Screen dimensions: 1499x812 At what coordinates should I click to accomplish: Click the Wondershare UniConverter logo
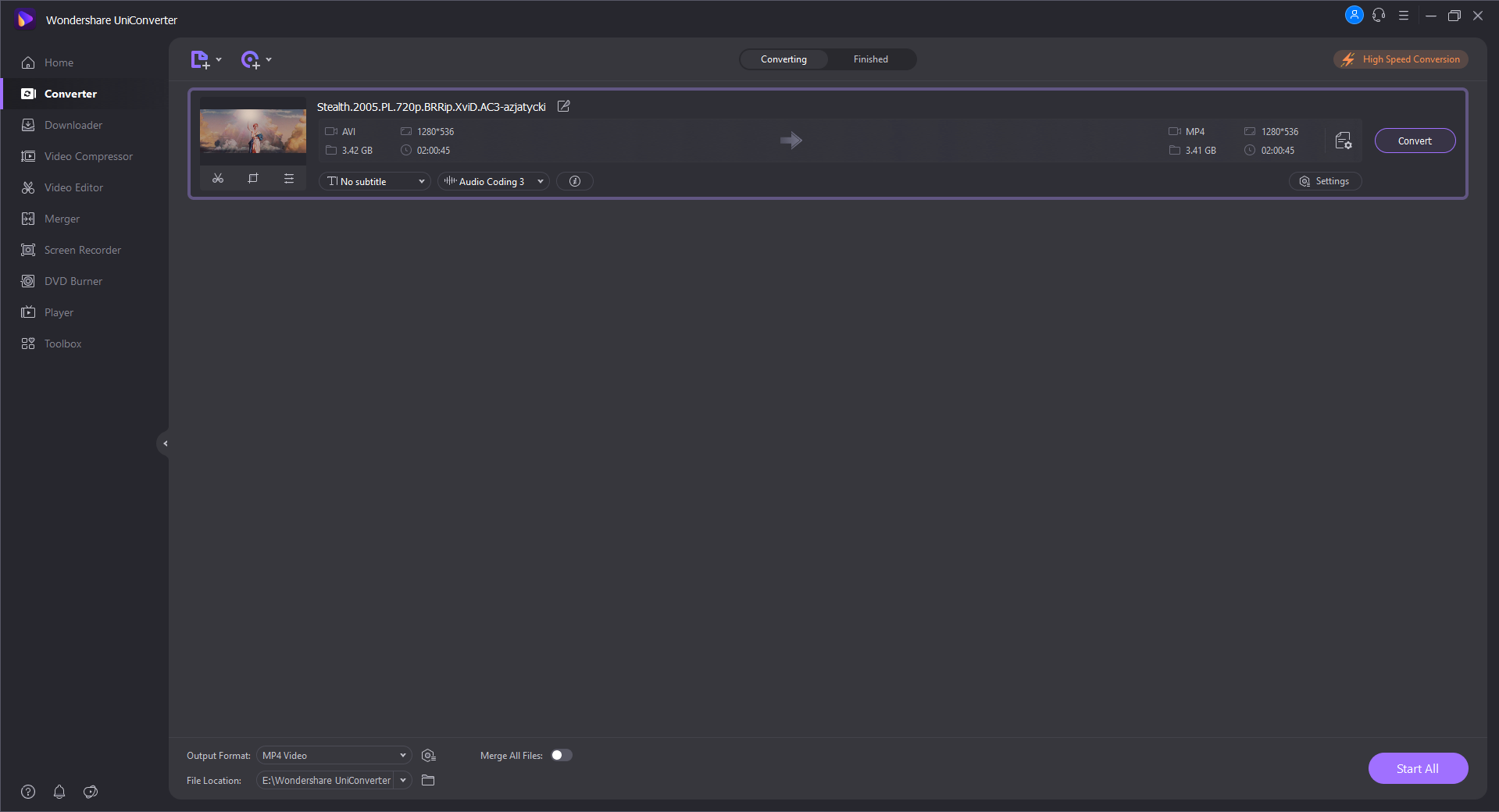coord(25,19)
